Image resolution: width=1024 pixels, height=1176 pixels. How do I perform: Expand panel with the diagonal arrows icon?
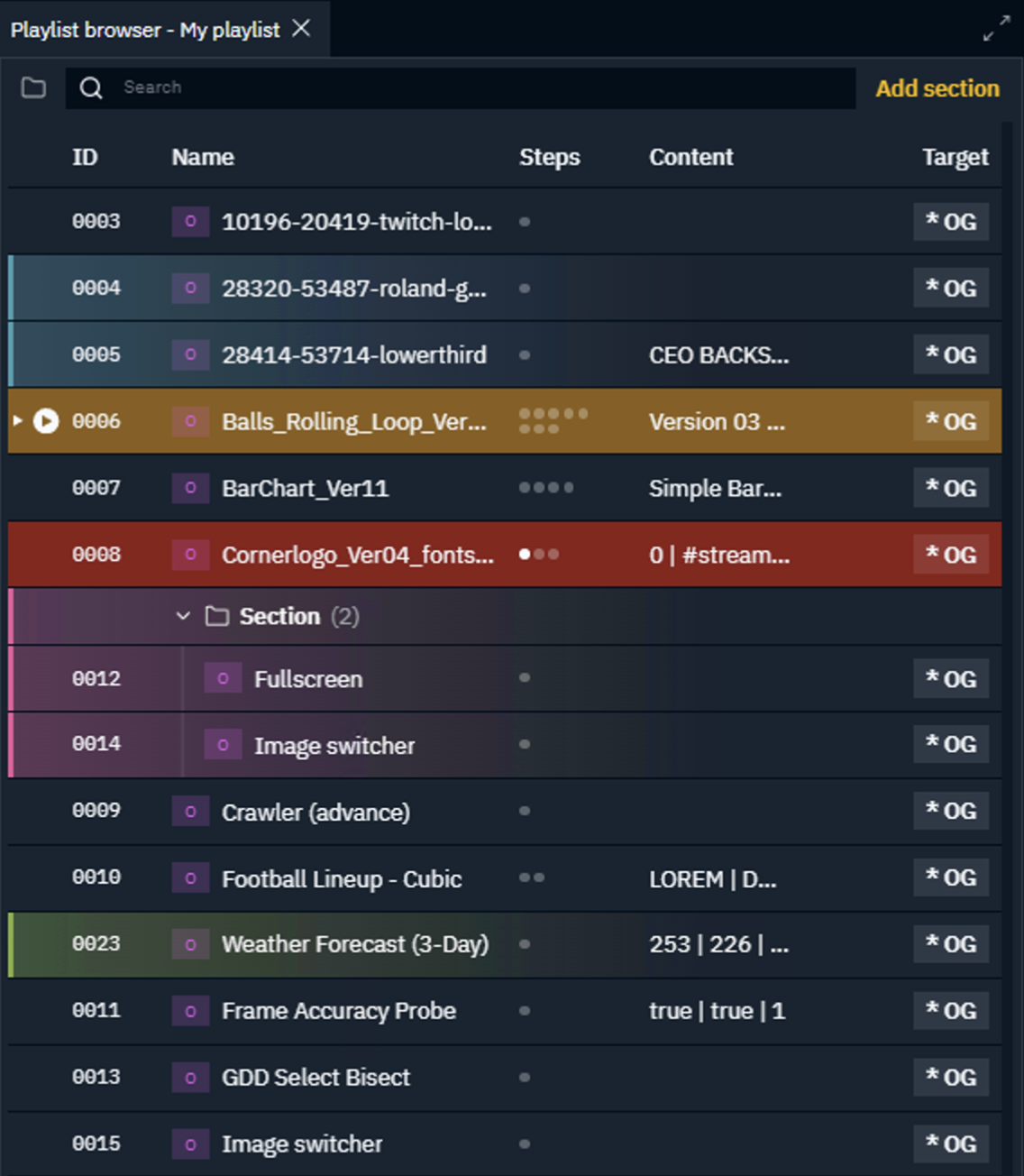pyautogui.click(x=996, y=29)
